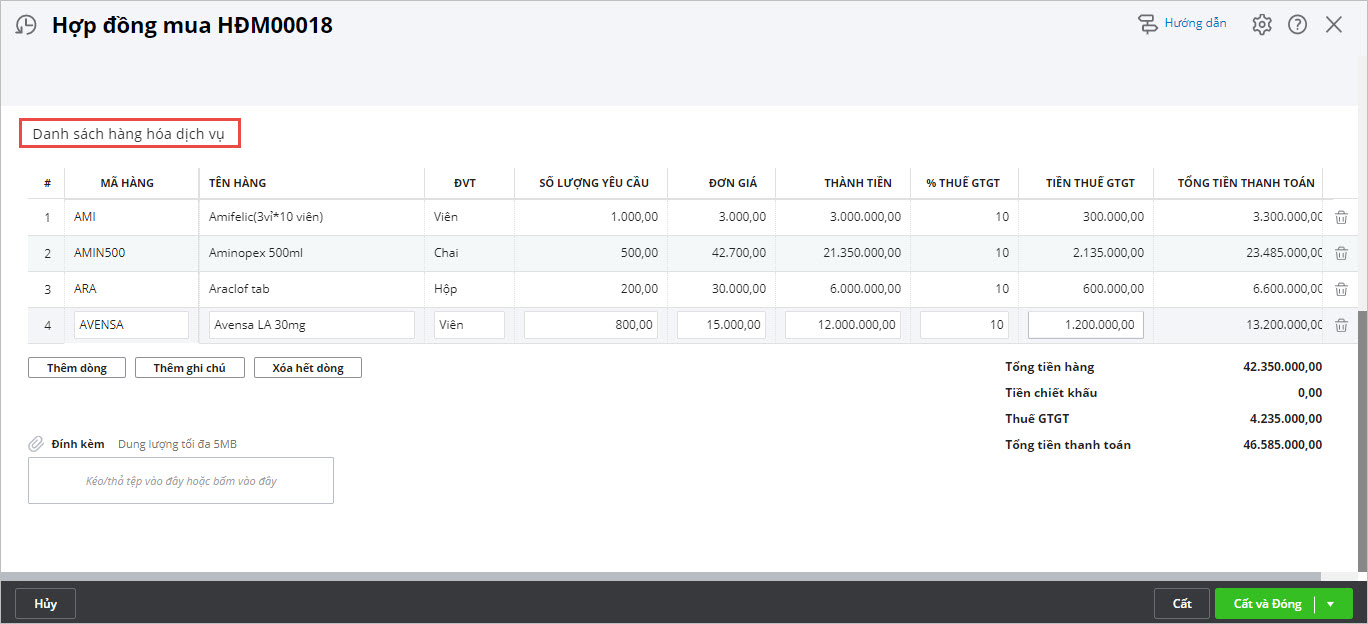Delete the AVENSA row via trash icon
The image size is (1368, 624).
click(x=1341, y=325)
